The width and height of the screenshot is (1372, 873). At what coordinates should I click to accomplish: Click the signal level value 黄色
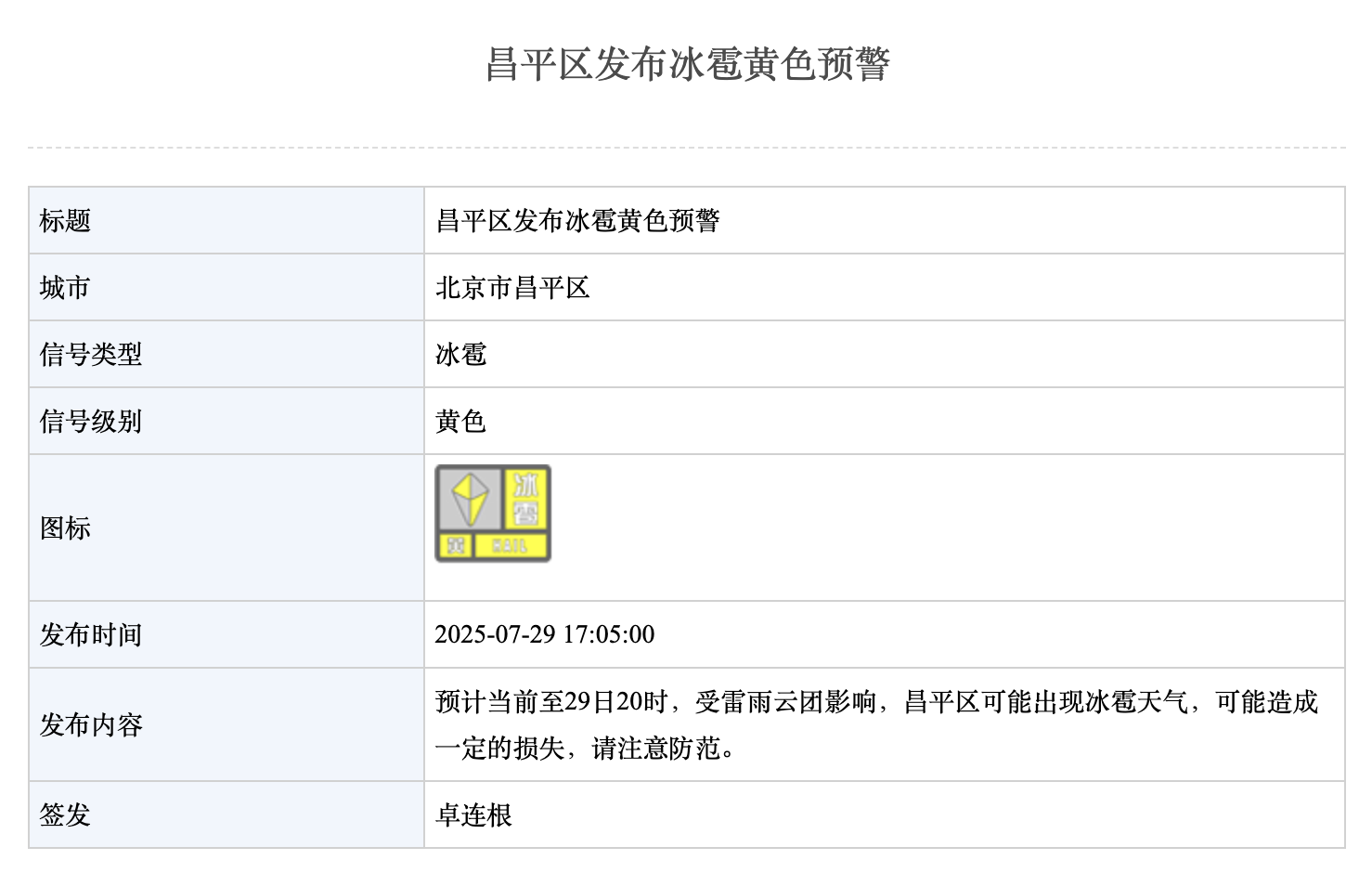[460, 422]
